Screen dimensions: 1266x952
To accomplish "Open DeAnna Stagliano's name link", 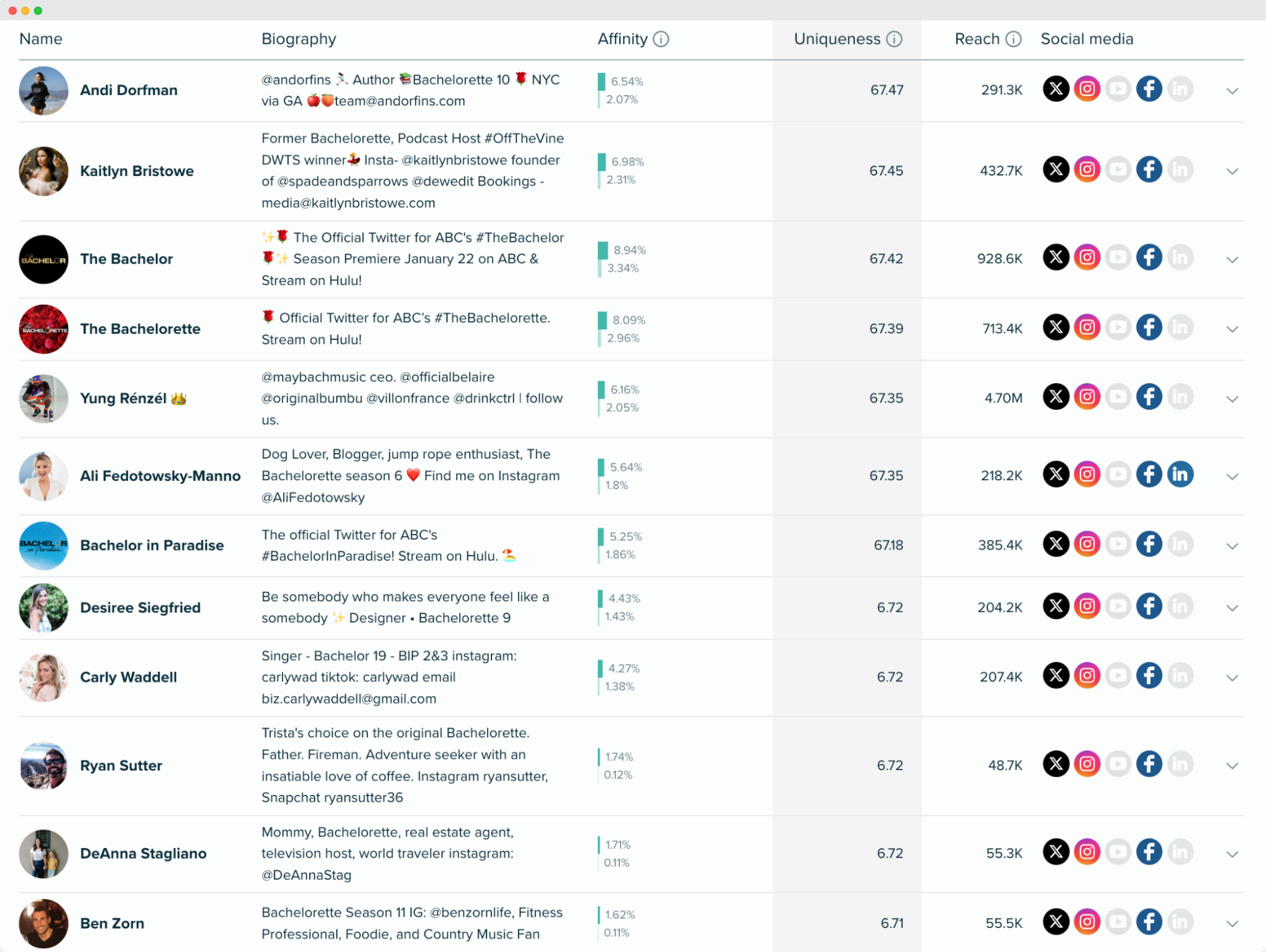I will 143,854.
